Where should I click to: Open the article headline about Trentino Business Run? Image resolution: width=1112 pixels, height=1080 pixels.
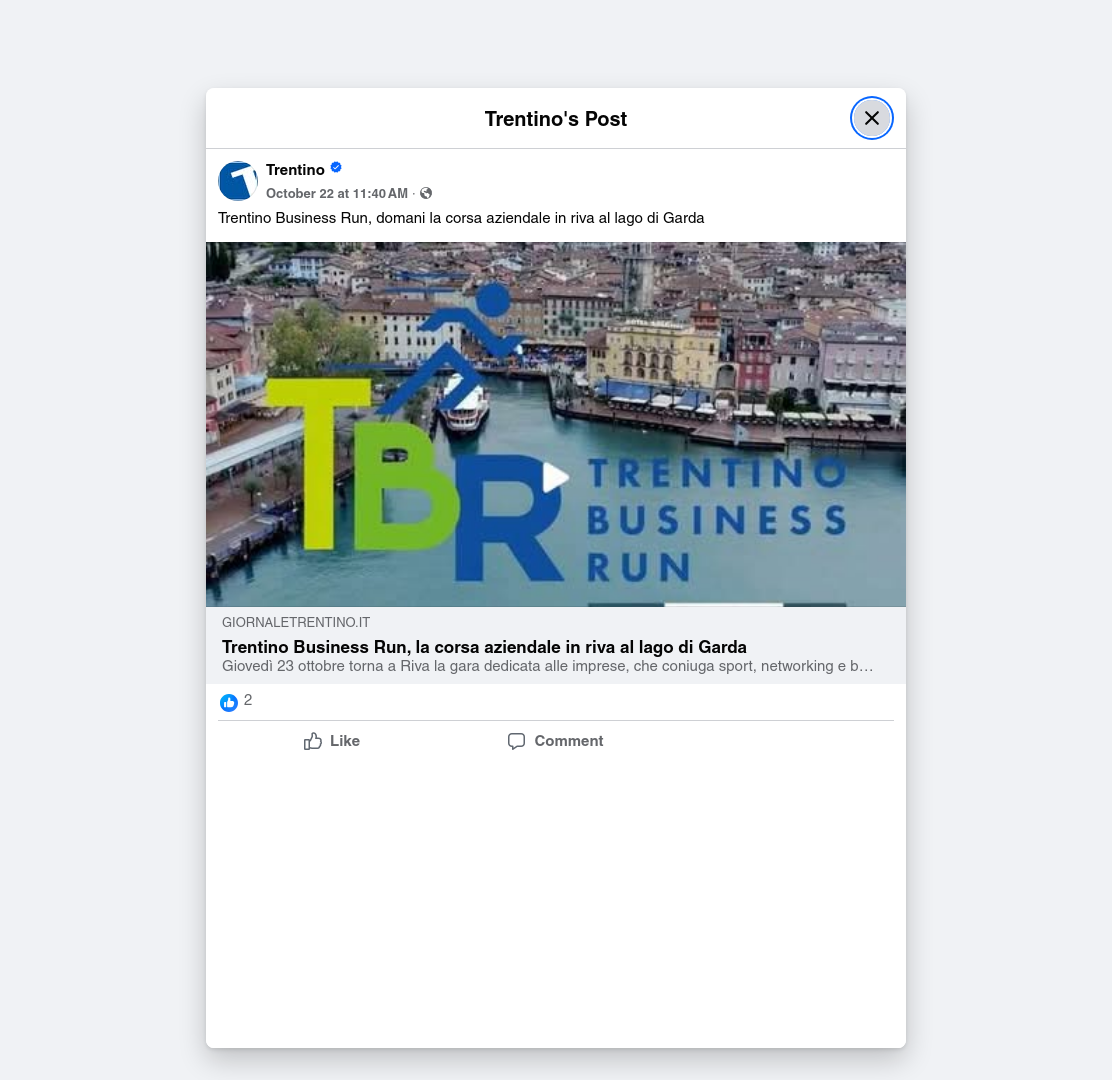pos(484,647)
